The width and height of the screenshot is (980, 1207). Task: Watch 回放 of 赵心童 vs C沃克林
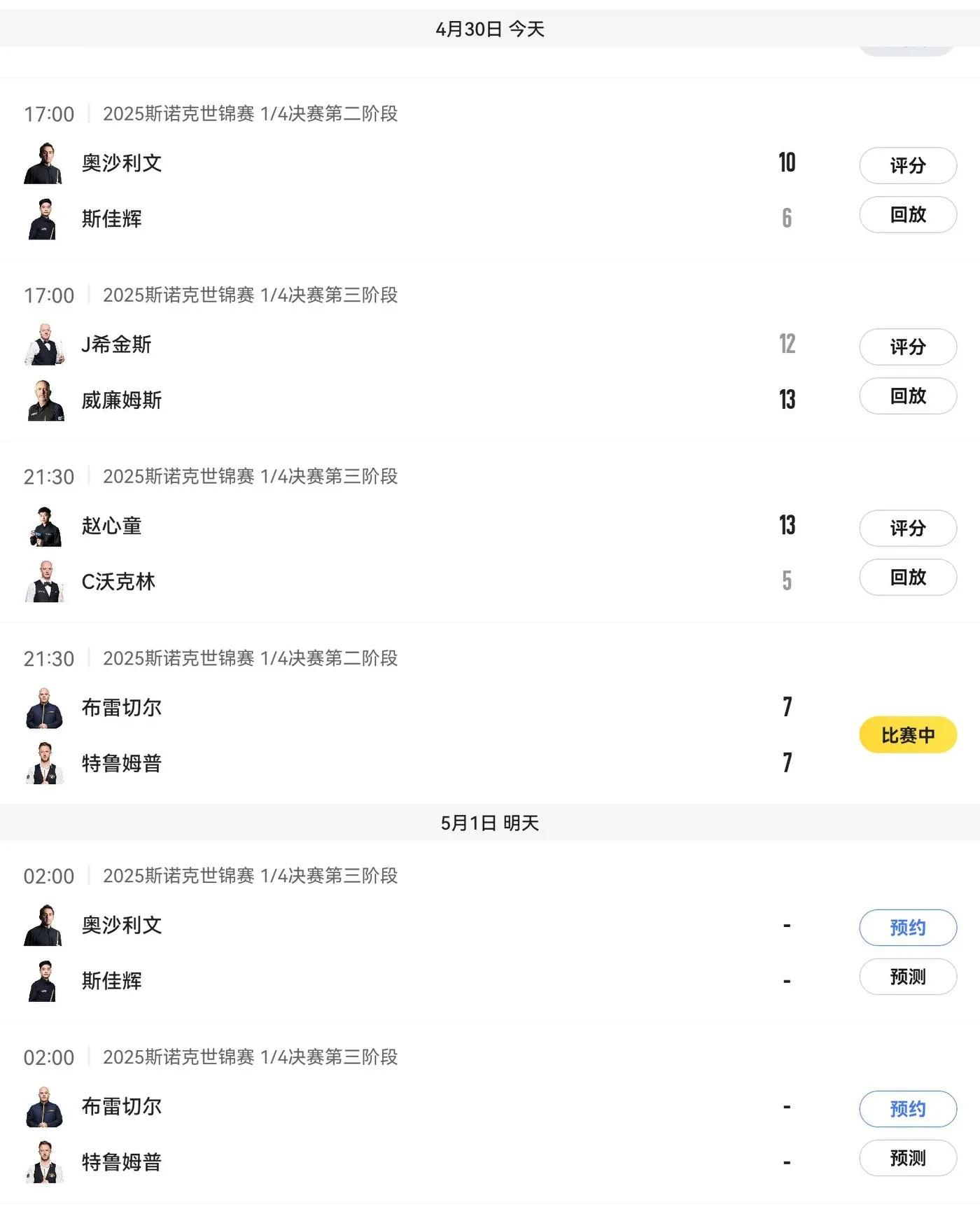click(908, 578)
